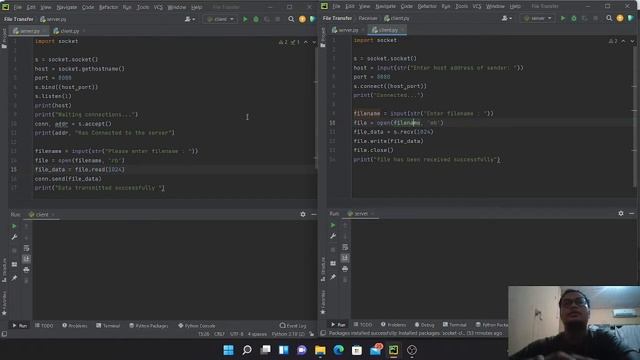640x360 pixels.
Task: Go to next highlighted problem in left editor
Action: [314, 42]
